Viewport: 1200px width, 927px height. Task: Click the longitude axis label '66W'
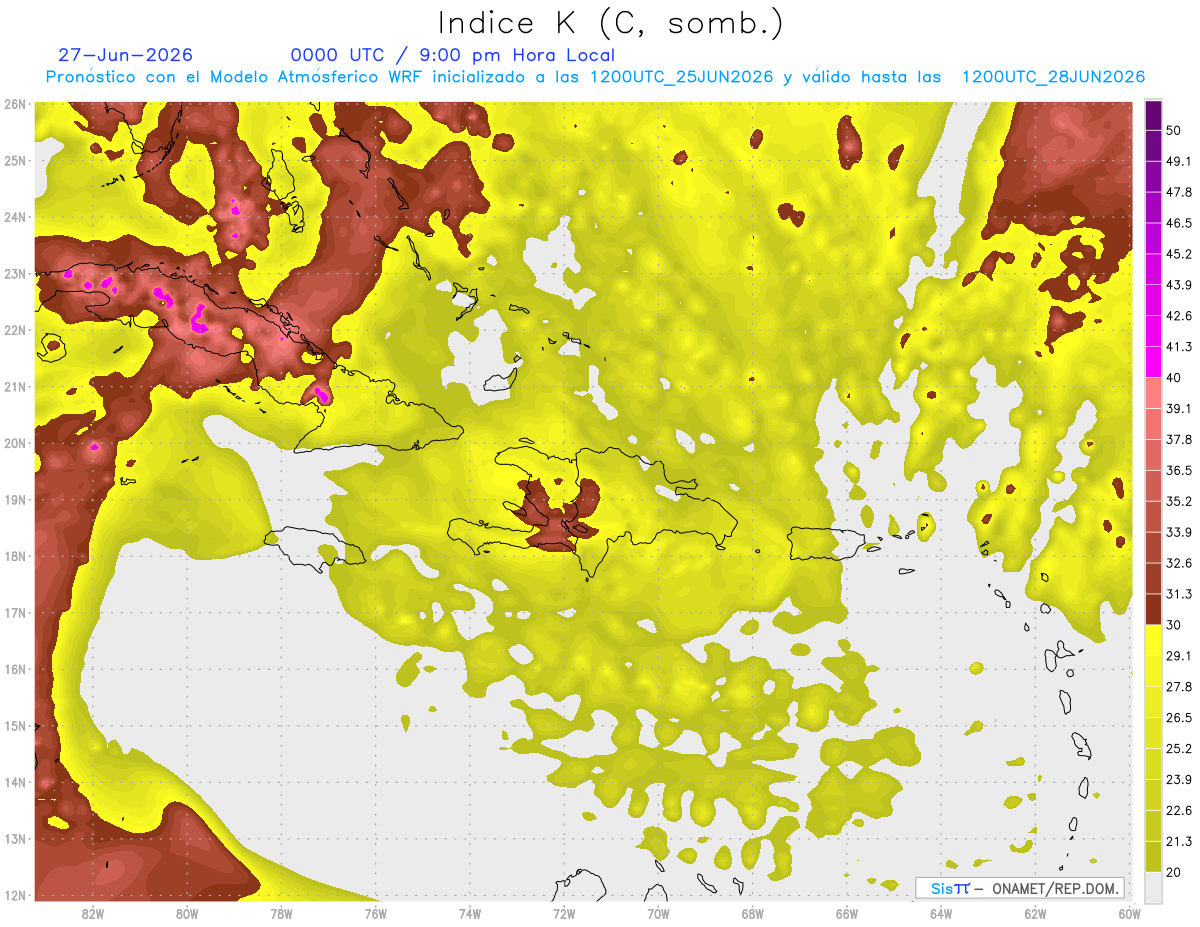click(847, 914)
